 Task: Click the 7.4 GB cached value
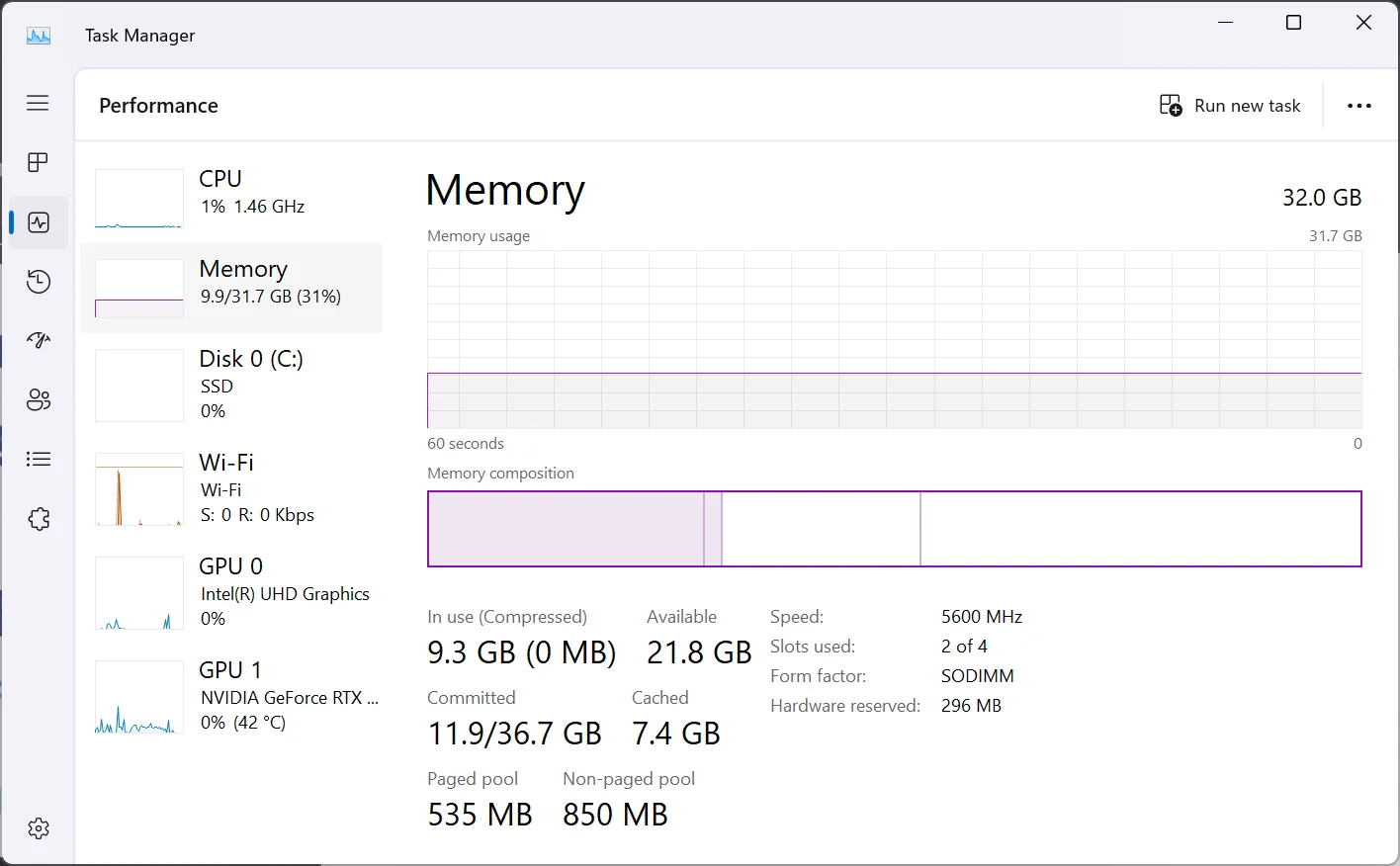click(676, 734)
